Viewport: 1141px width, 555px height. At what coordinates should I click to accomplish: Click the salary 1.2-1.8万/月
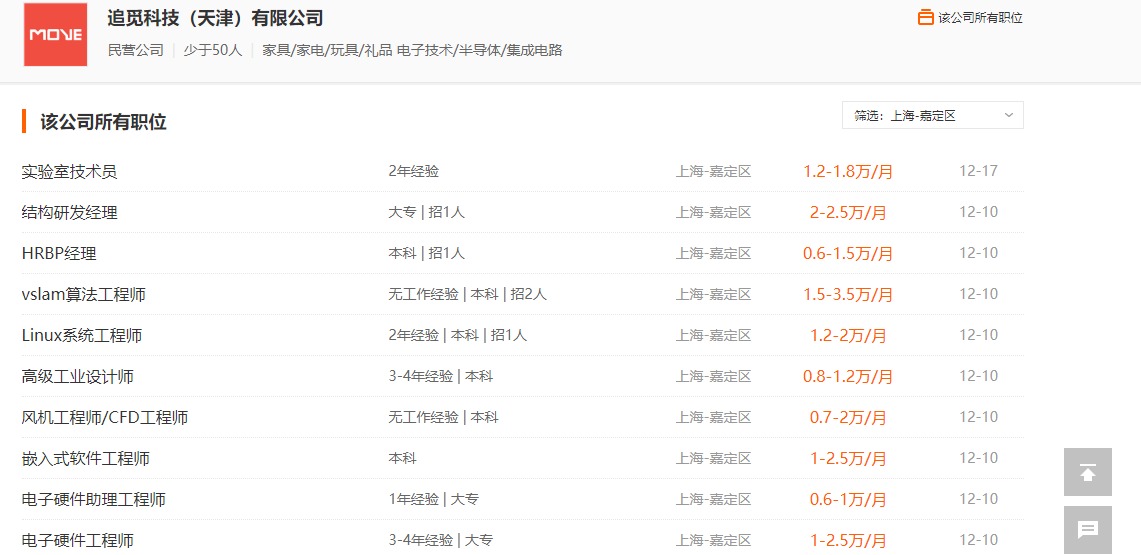[x=848, y=172]
